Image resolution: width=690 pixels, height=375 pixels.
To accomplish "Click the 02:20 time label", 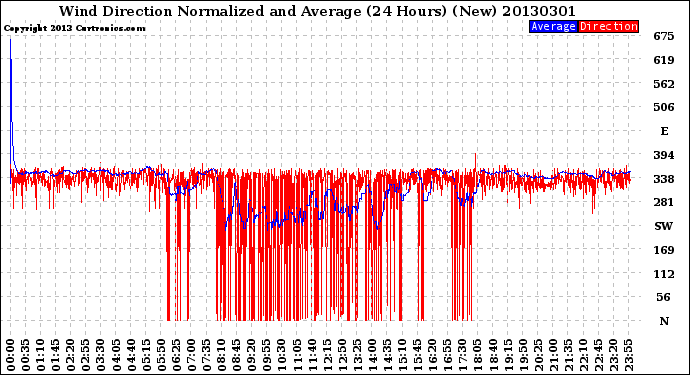I will 71,355.
